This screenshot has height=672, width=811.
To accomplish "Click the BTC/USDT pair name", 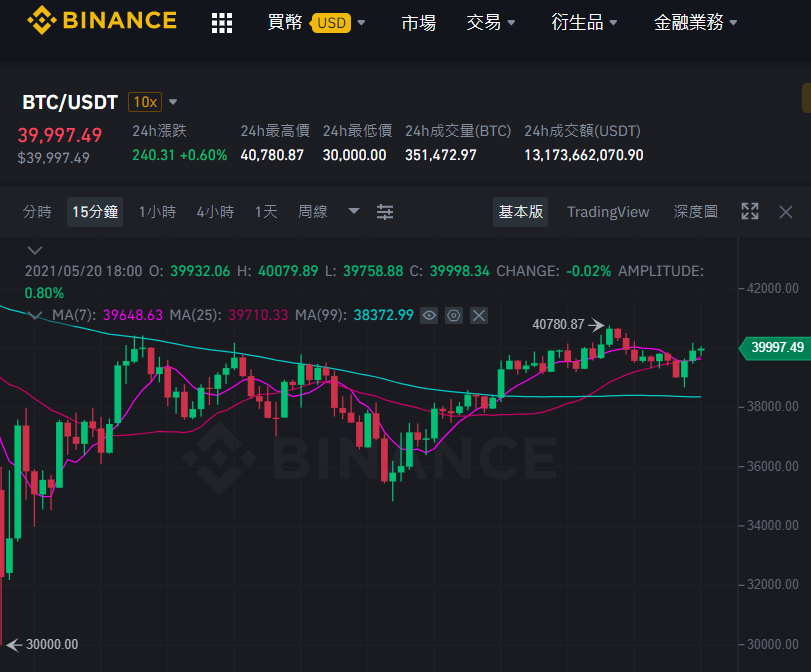I will pos(70,102).
